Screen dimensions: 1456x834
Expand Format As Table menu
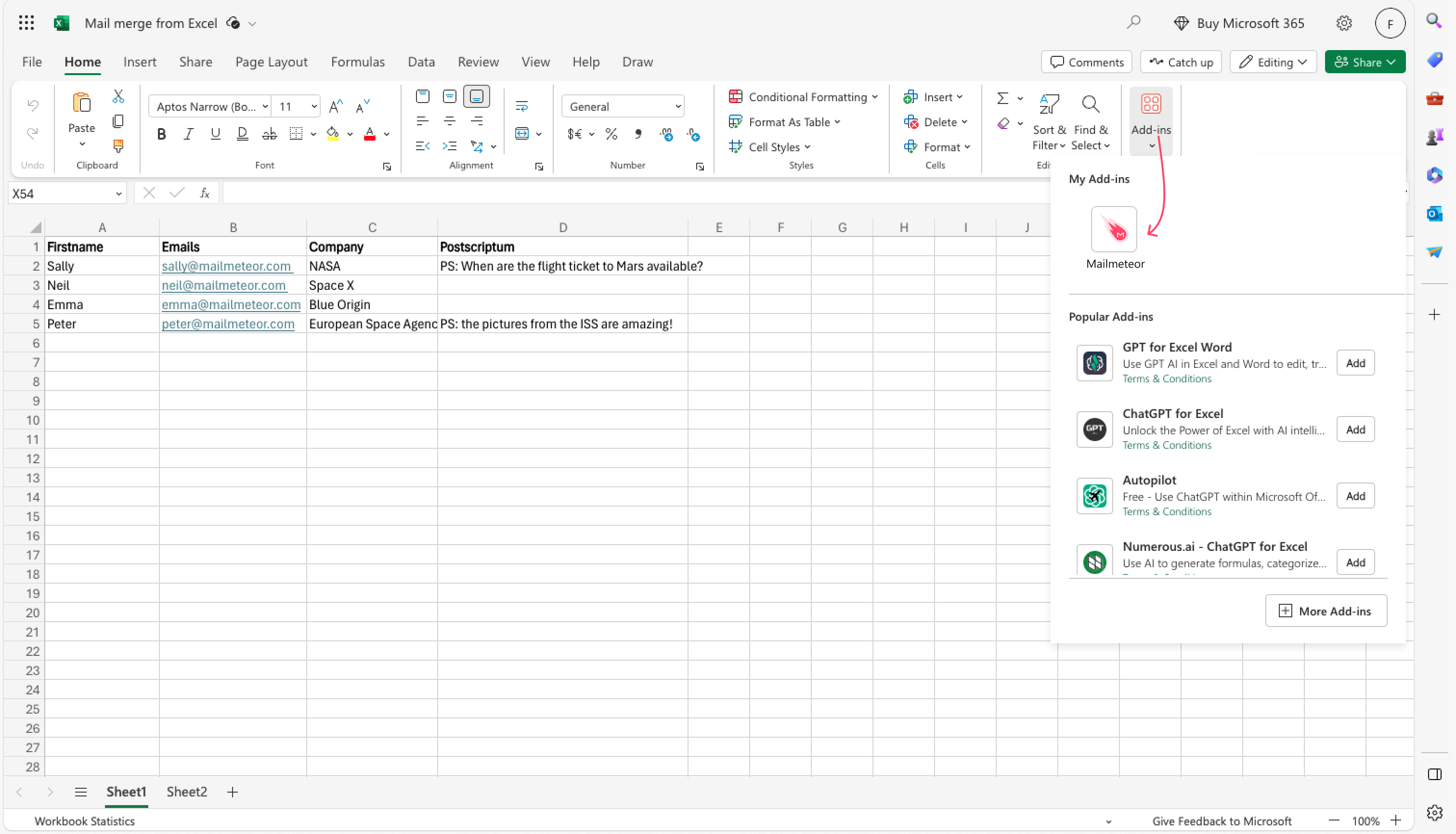[x=784, y=122]
